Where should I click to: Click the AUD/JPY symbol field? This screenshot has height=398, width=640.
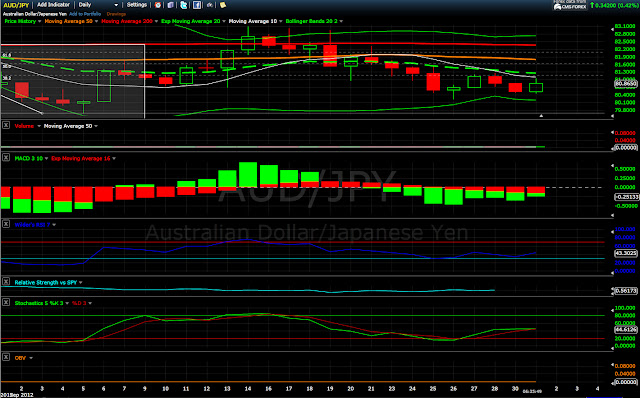[16, 5]
